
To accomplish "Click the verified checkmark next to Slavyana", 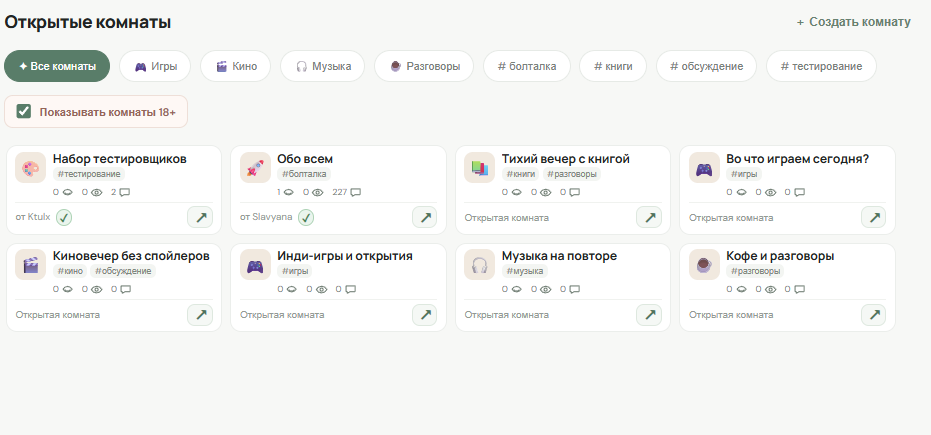I will (306, 218).
